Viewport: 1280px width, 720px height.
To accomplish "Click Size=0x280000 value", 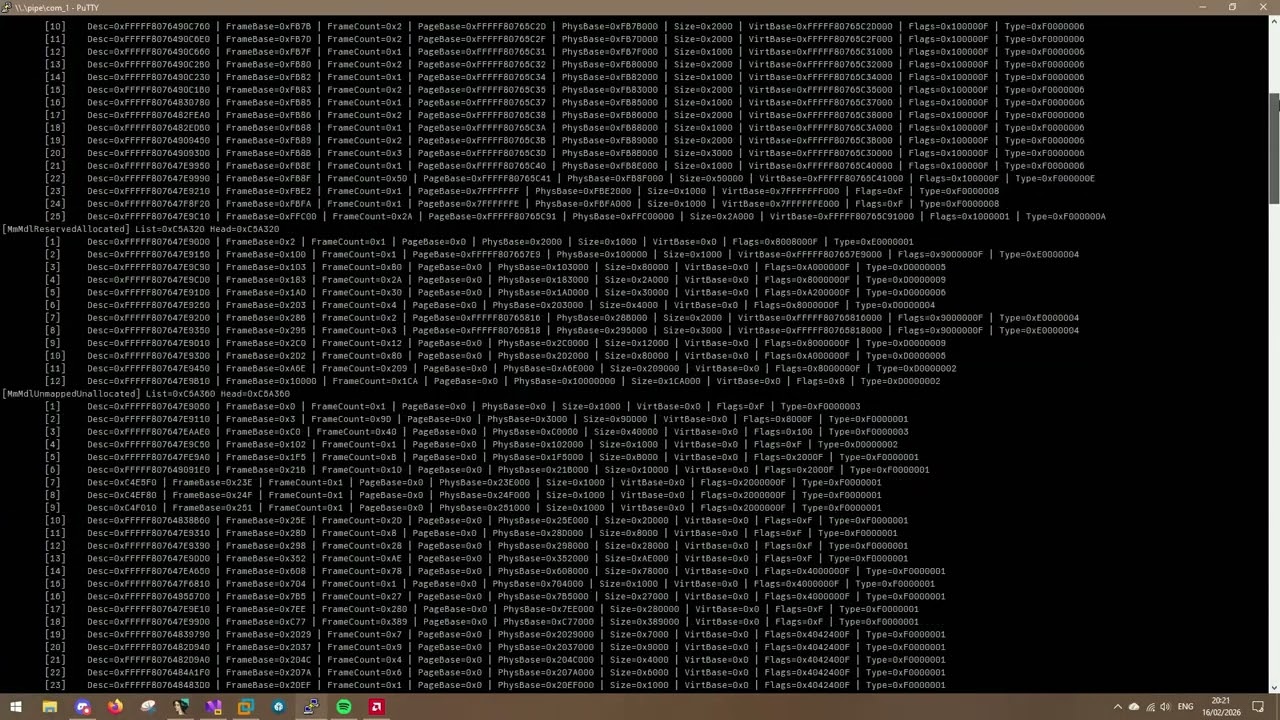I will tap(644, 609).
